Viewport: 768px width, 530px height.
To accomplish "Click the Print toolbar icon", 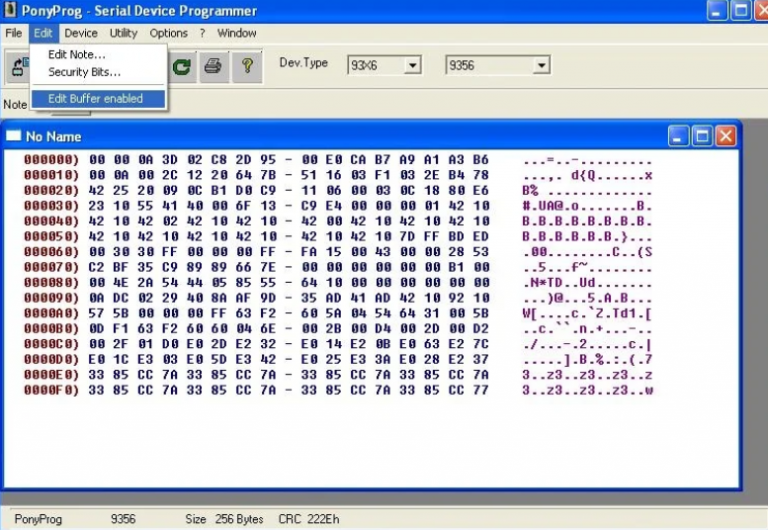I will pyautogui.click(x=213, y=66).
